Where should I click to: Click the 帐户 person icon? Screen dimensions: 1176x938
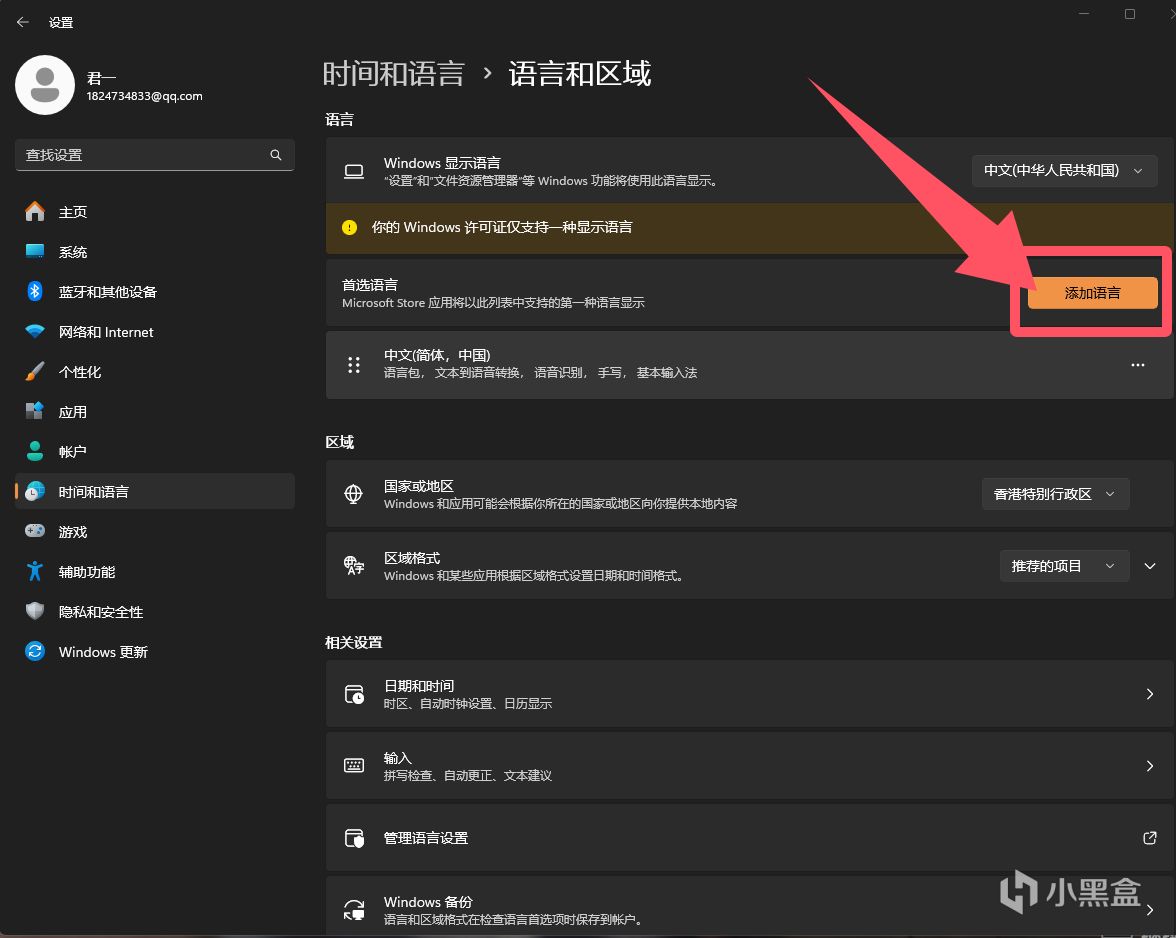coord(34,451)
